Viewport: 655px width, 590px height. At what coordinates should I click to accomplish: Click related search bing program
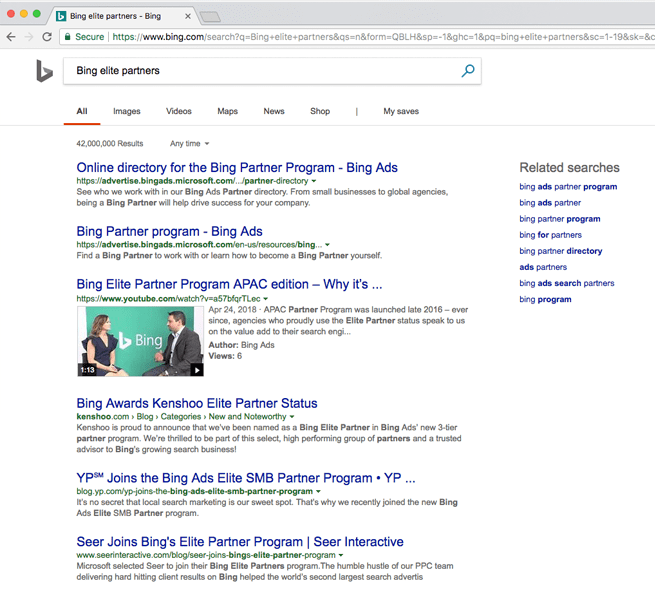(x=545, y=299)
